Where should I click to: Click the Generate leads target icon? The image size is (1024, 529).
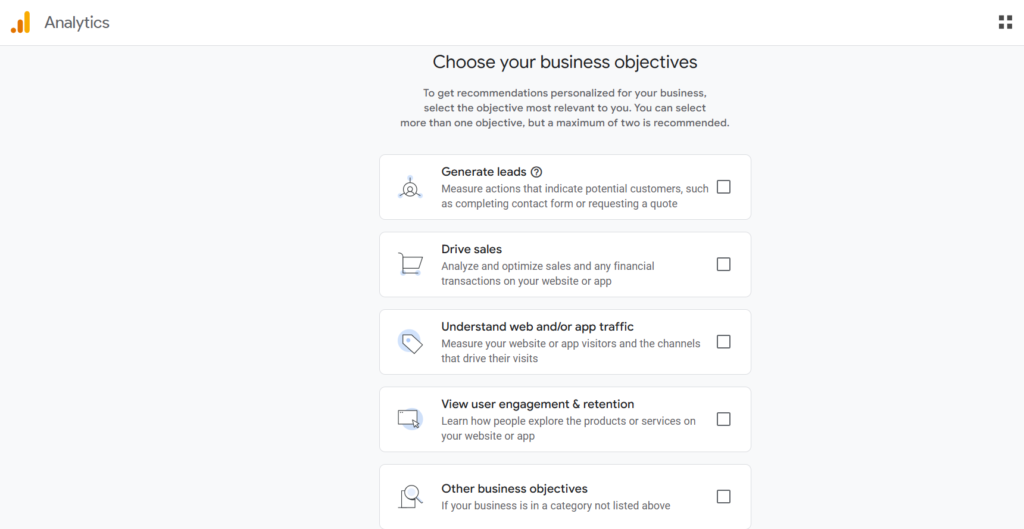pos(410,187)
